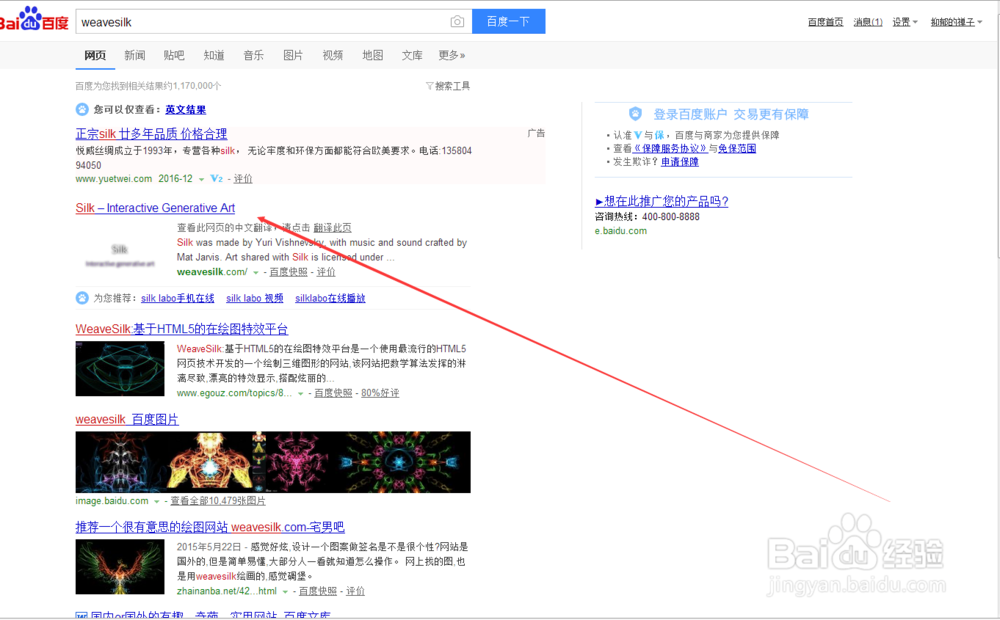The image size is (1000, 620).
Task: Switch to 地图 tab
Action: coord(372,55)
